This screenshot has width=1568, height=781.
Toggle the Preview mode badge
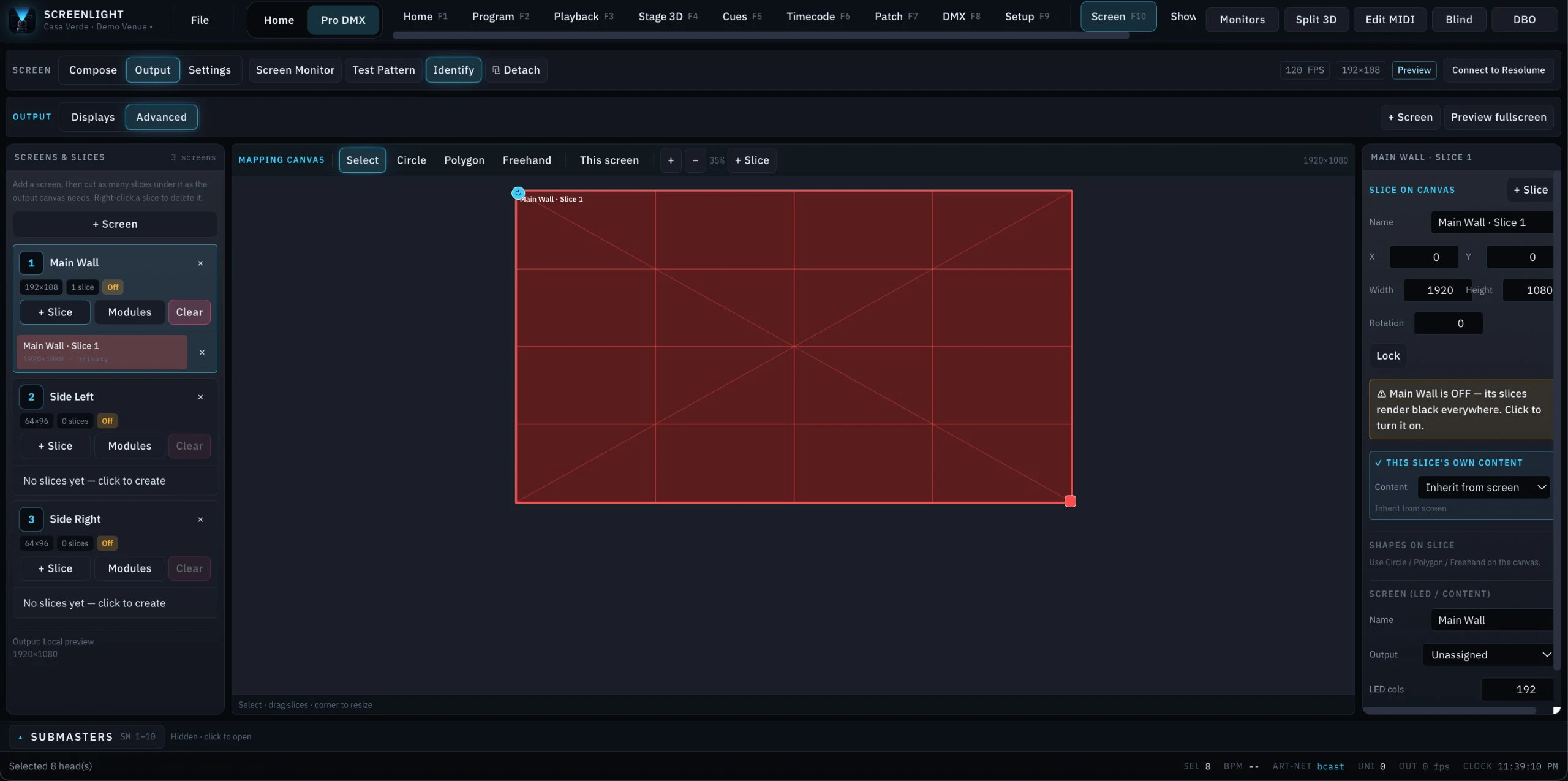(x=1414, y=70)
